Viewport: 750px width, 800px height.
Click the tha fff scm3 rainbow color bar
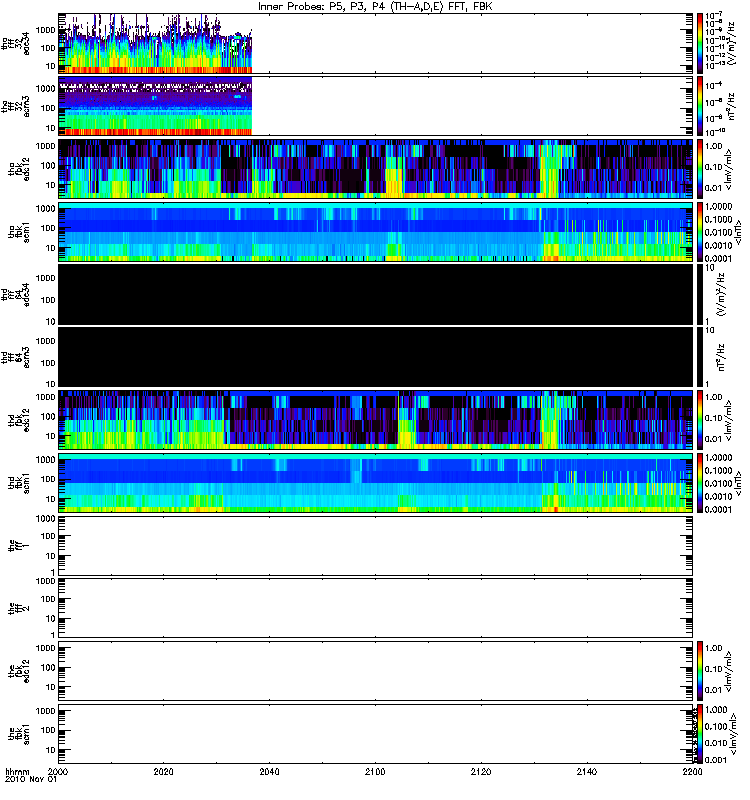[700, 106]
